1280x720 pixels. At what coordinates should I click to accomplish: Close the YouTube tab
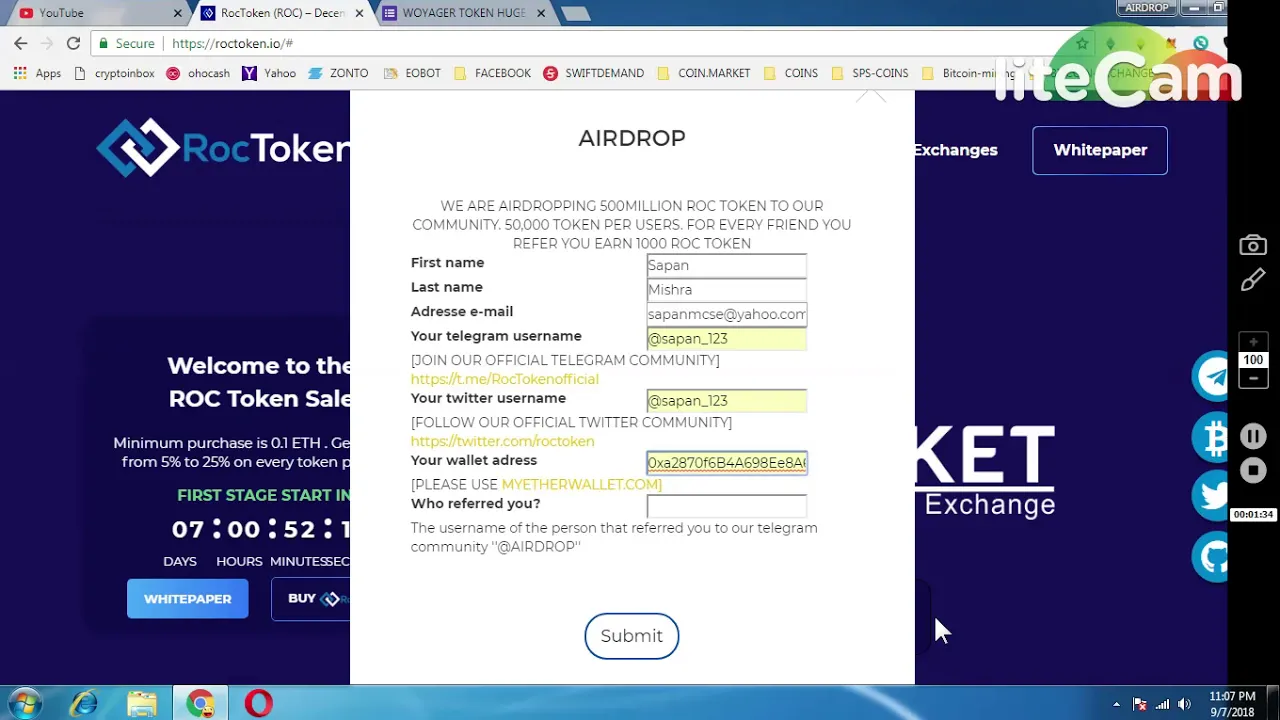point(178,13)
